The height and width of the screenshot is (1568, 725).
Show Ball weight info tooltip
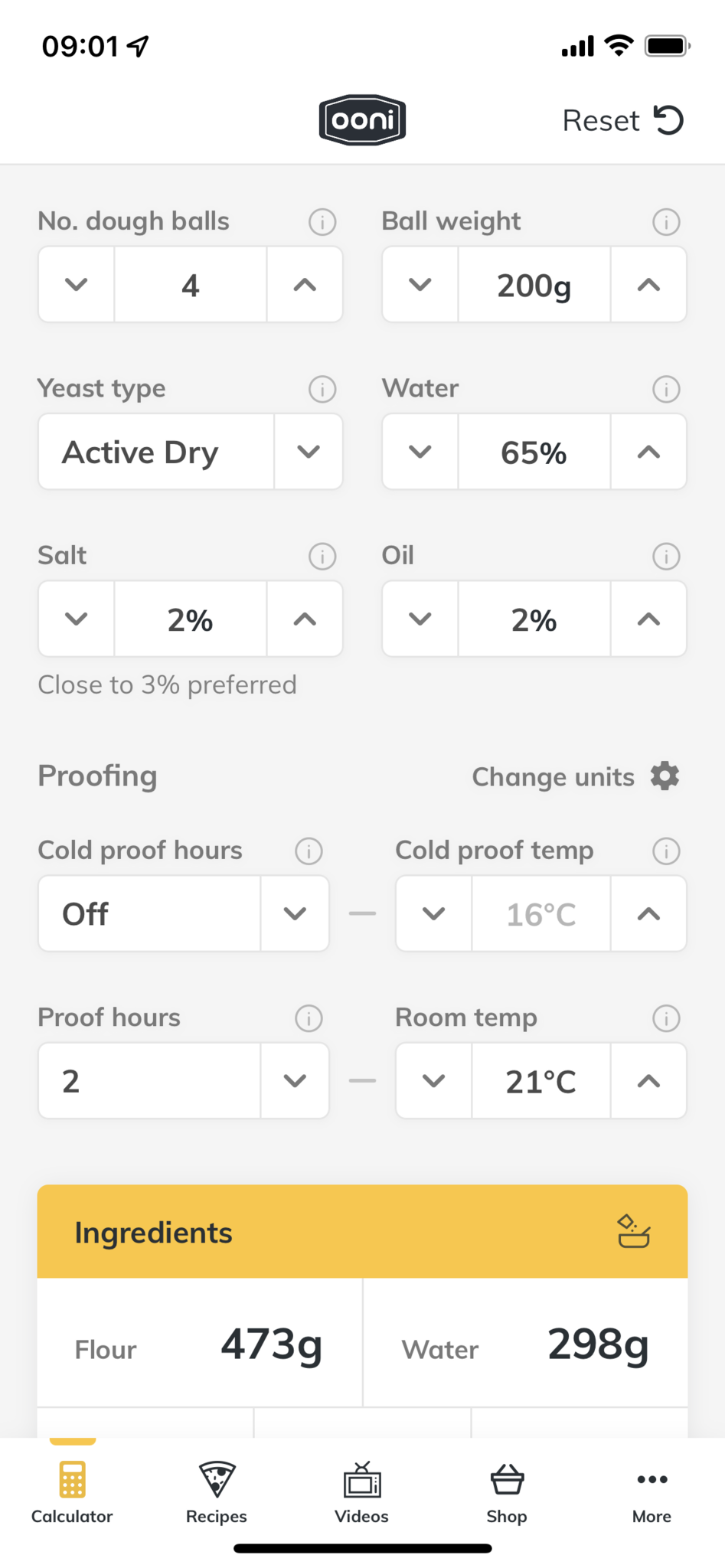point(666,222)
